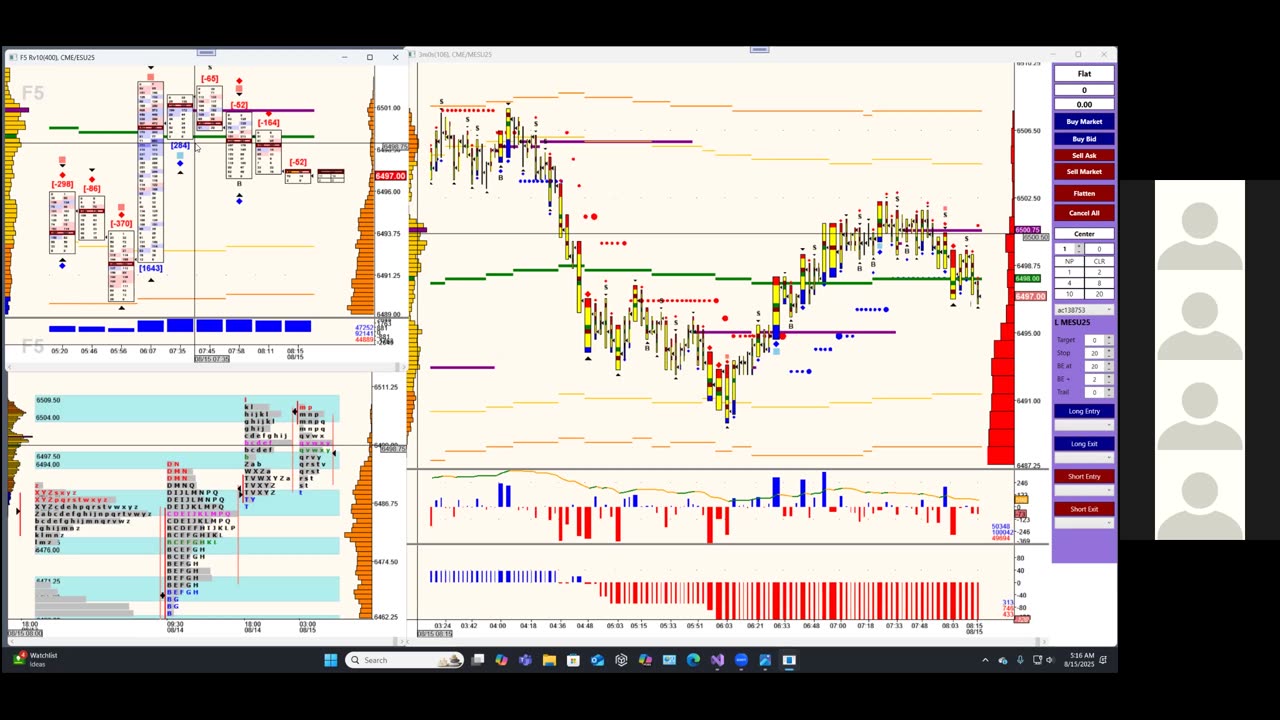
Task: Open the dropdown under Long Entry
Action: (1084, 425)
